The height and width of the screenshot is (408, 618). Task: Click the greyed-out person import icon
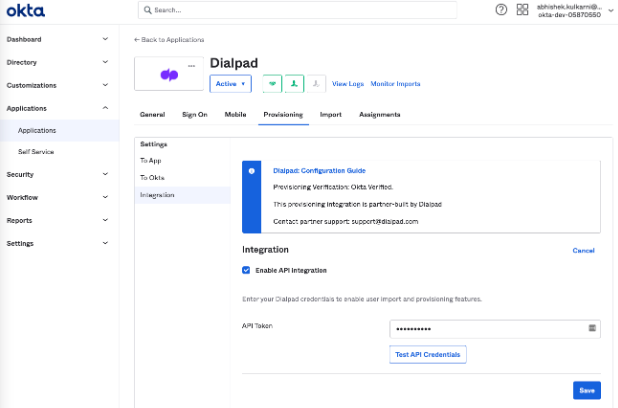click(x=316, y=84)
